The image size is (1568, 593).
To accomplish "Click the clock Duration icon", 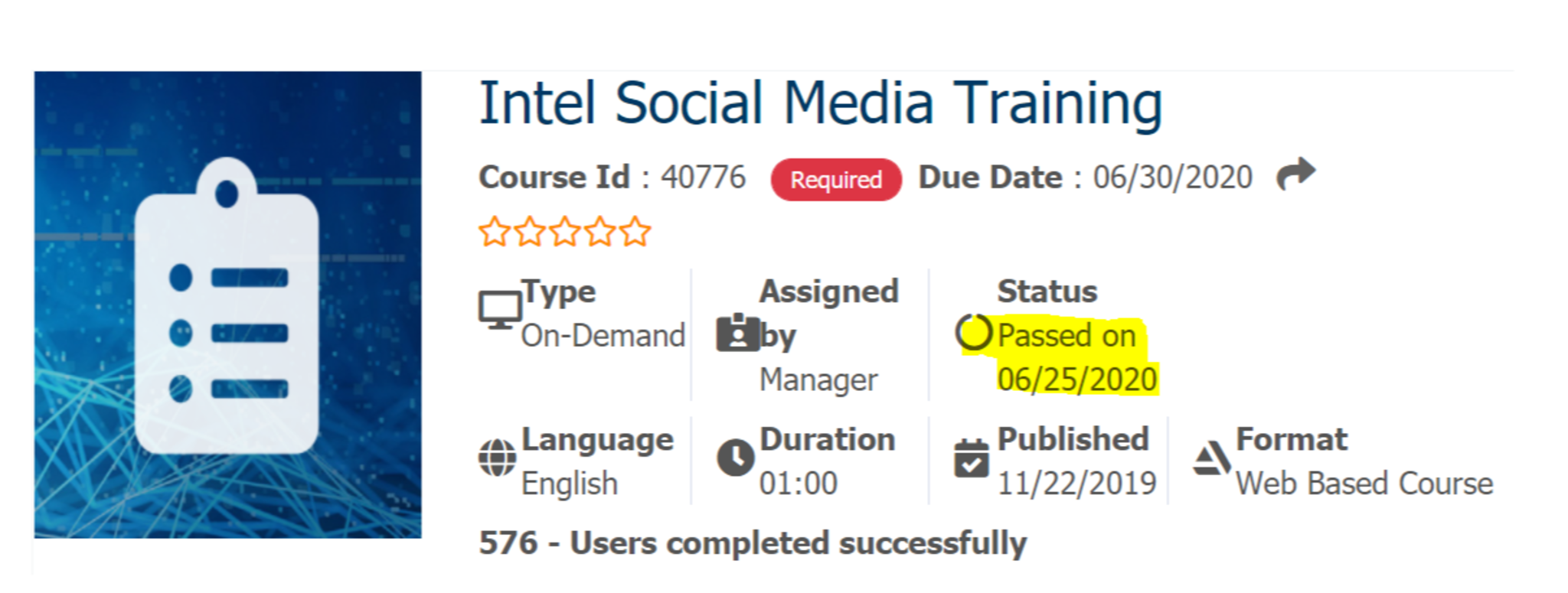I will click(x=736, y=458).
